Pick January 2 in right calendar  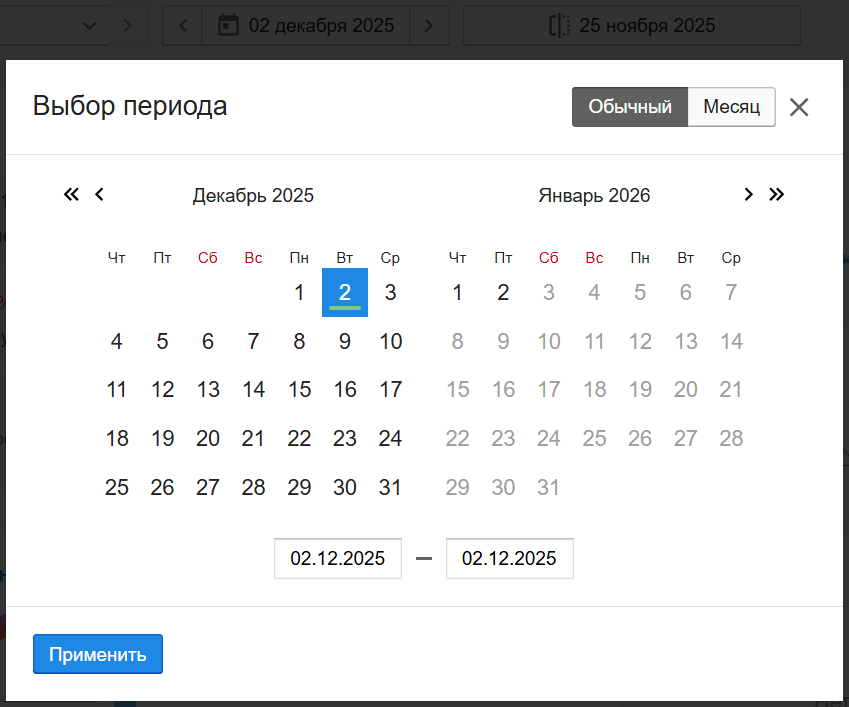coord(503,293)
